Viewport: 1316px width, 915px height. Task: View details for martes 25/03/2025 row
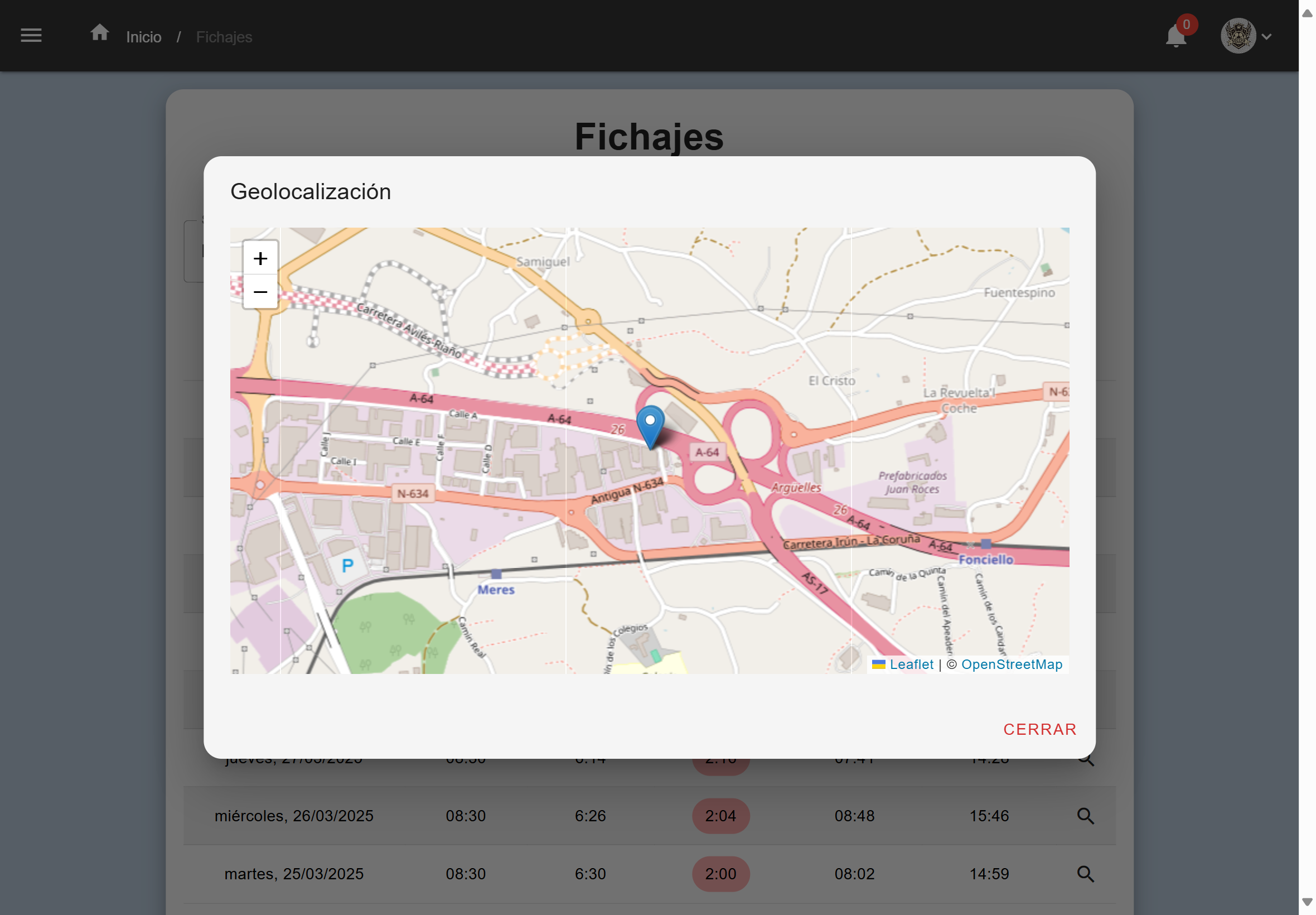tap(1085, 874)
